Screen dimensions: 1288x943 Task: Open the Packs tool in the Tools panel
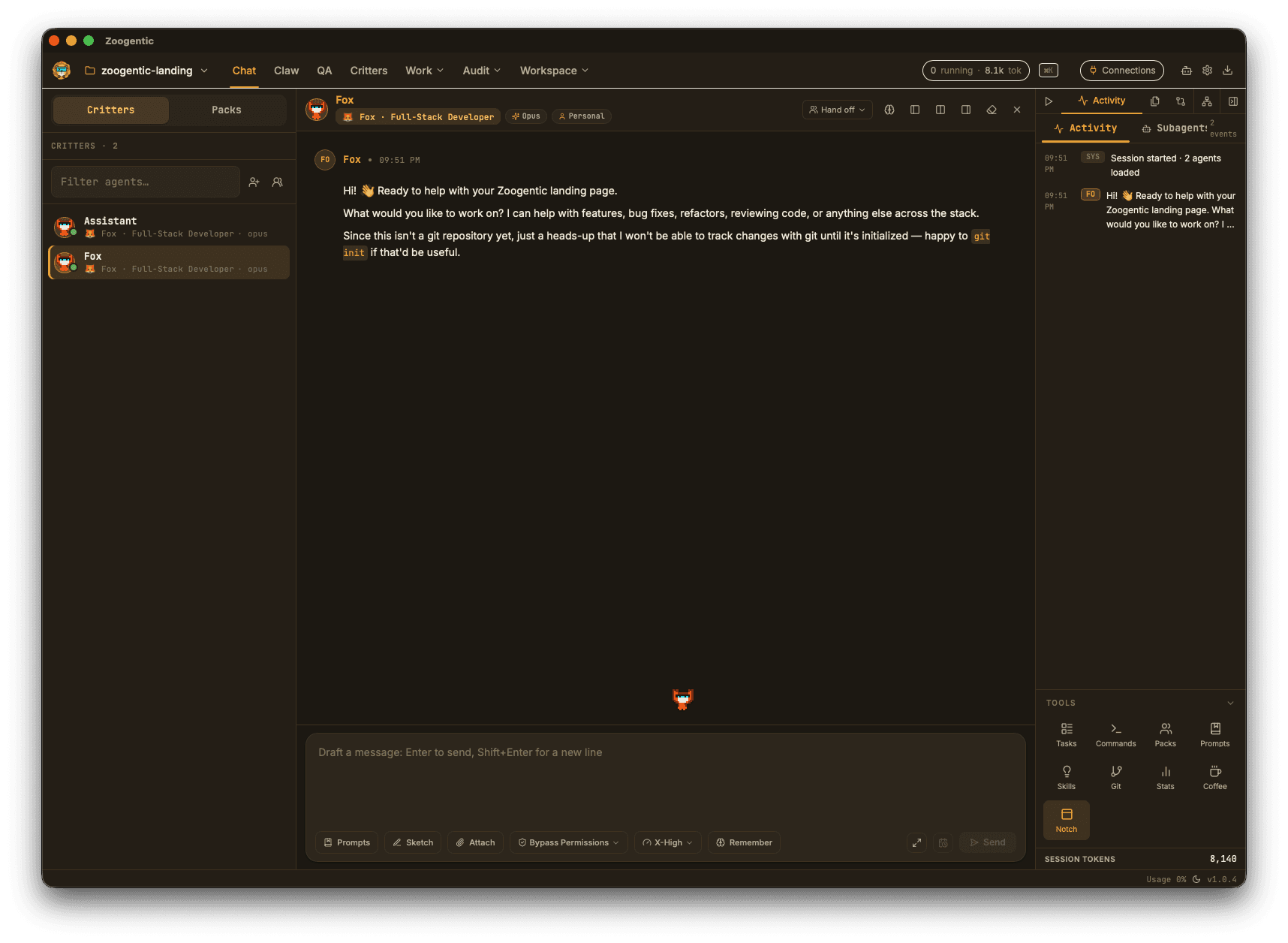click(x=1166, y=735)
